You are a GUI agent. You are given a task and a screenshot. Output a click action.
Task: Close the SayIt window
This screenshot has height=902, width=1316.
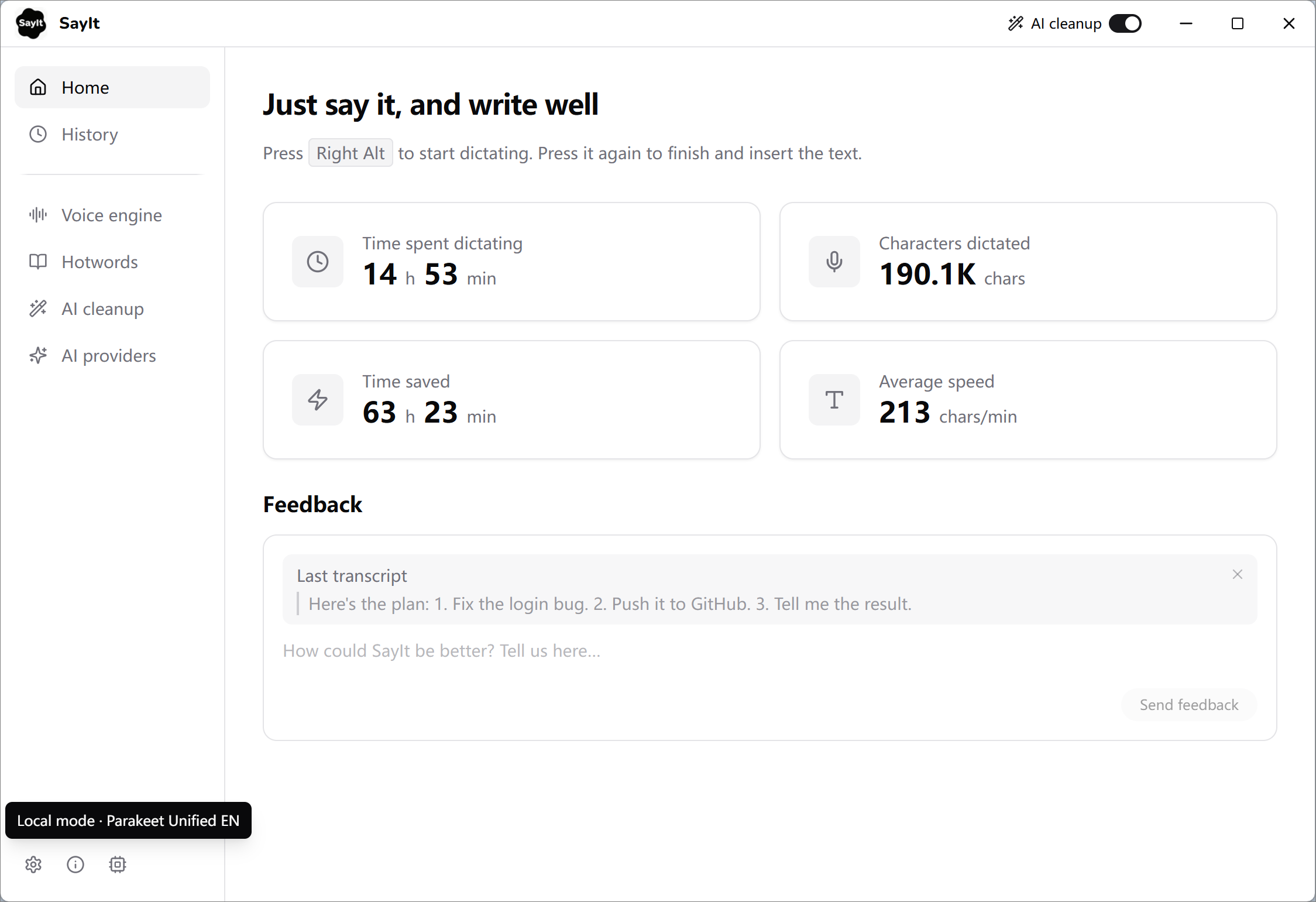[x=1289, y=23]
